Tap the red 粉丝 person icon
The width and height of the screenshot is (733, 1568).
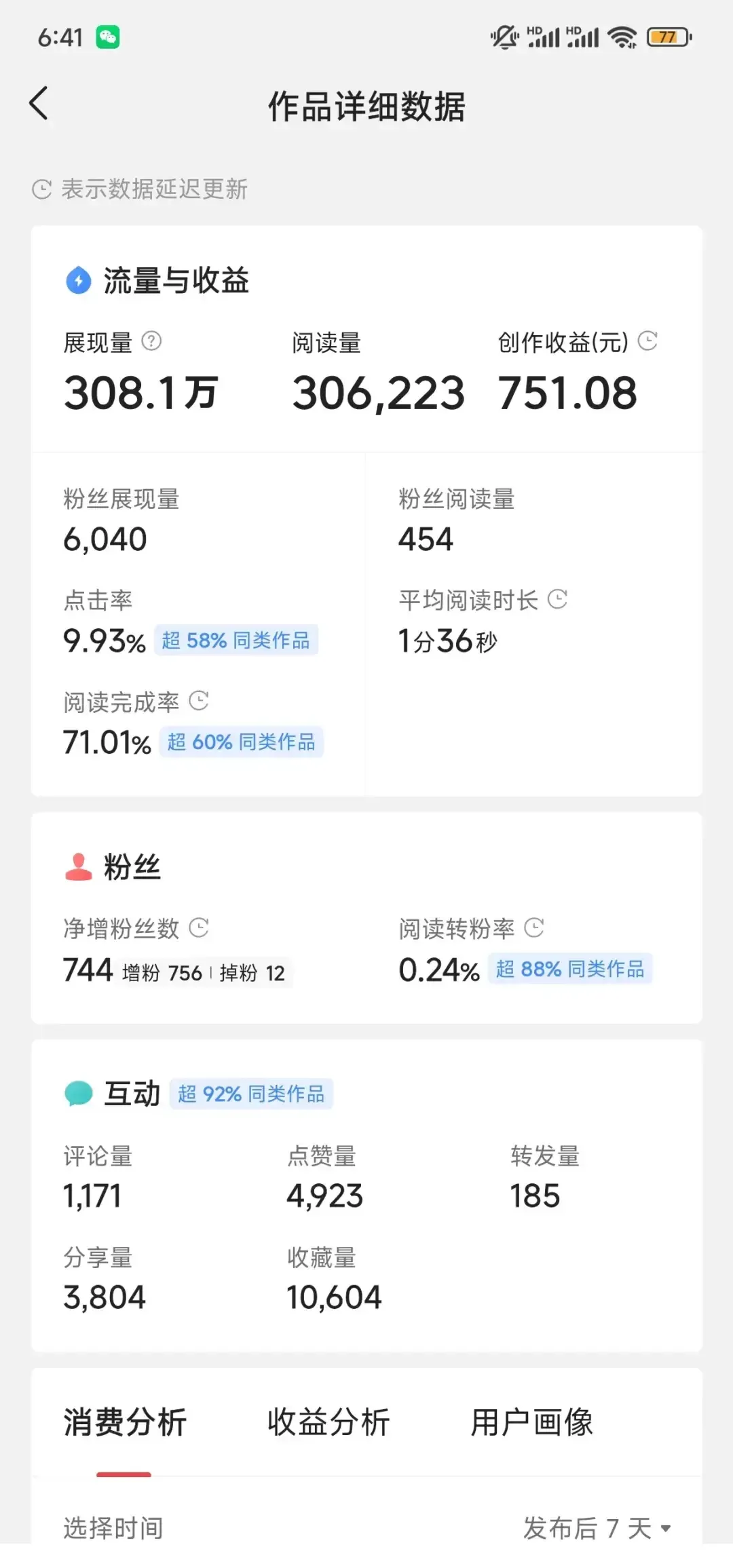pos(79,866)
